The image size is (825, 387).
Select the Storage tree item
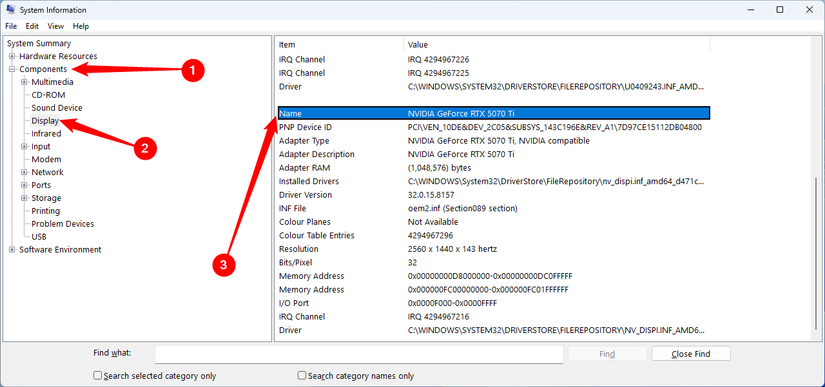(x=46, y=198)
